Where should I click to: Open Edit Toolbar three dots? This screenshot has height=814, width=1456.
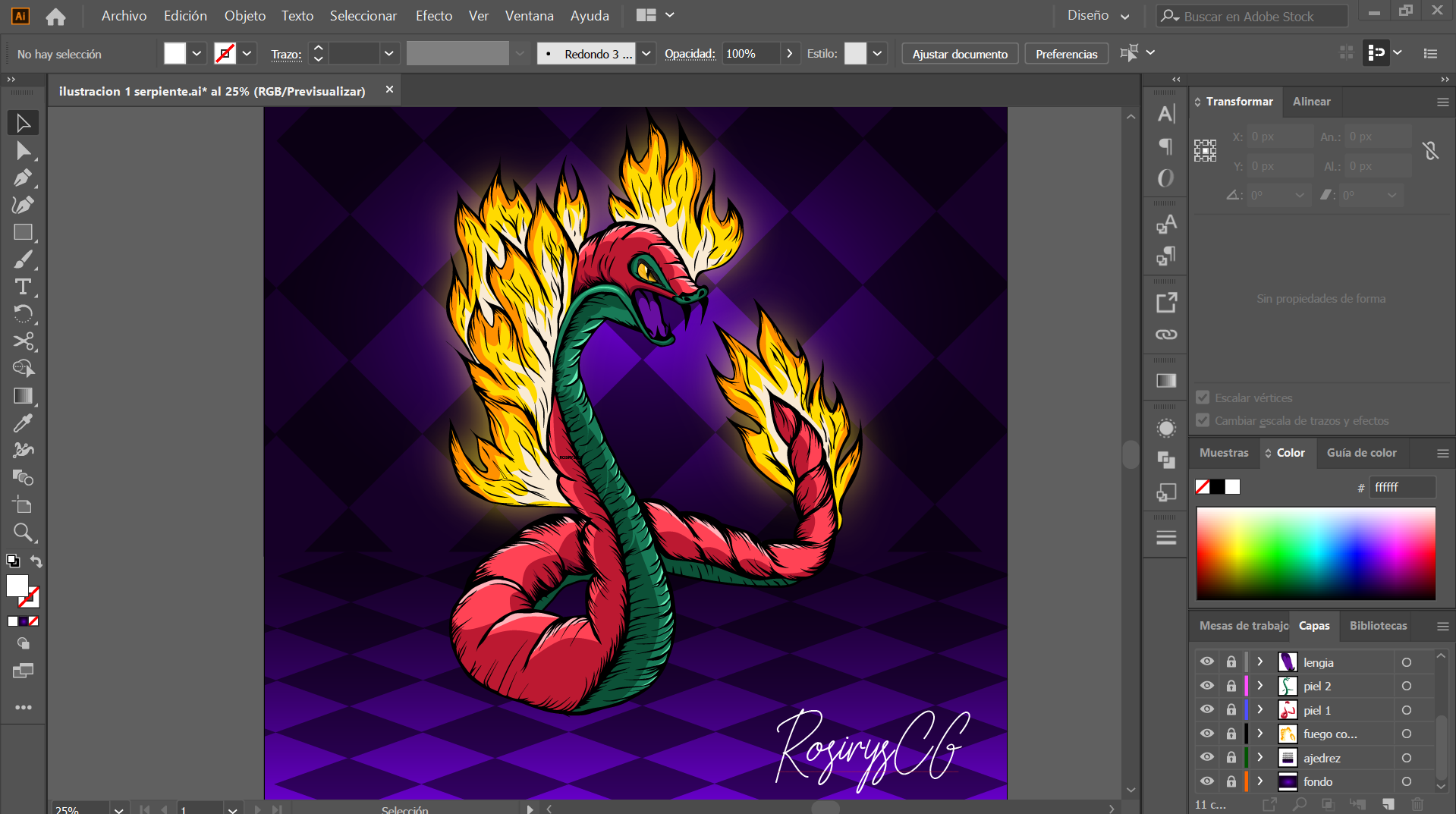(23, 707)
